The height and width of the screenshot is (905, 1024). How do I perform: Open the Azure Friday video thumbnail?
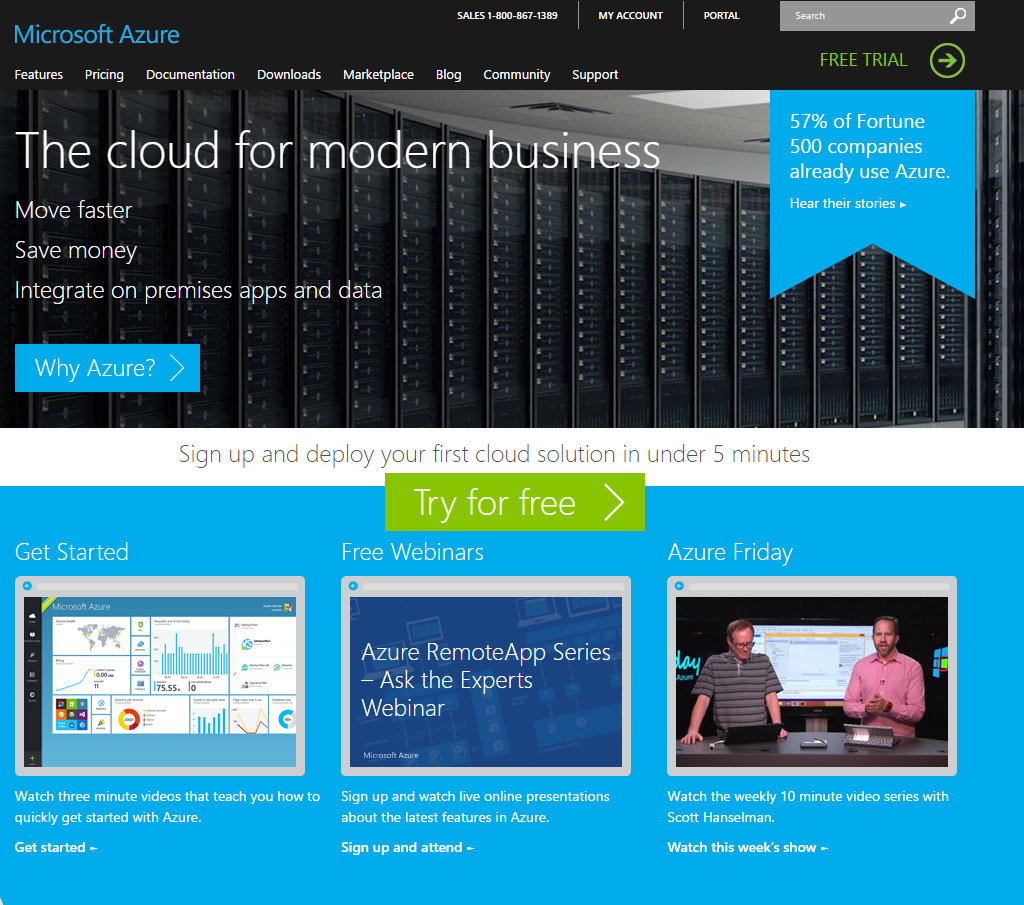tap(812, 676)
